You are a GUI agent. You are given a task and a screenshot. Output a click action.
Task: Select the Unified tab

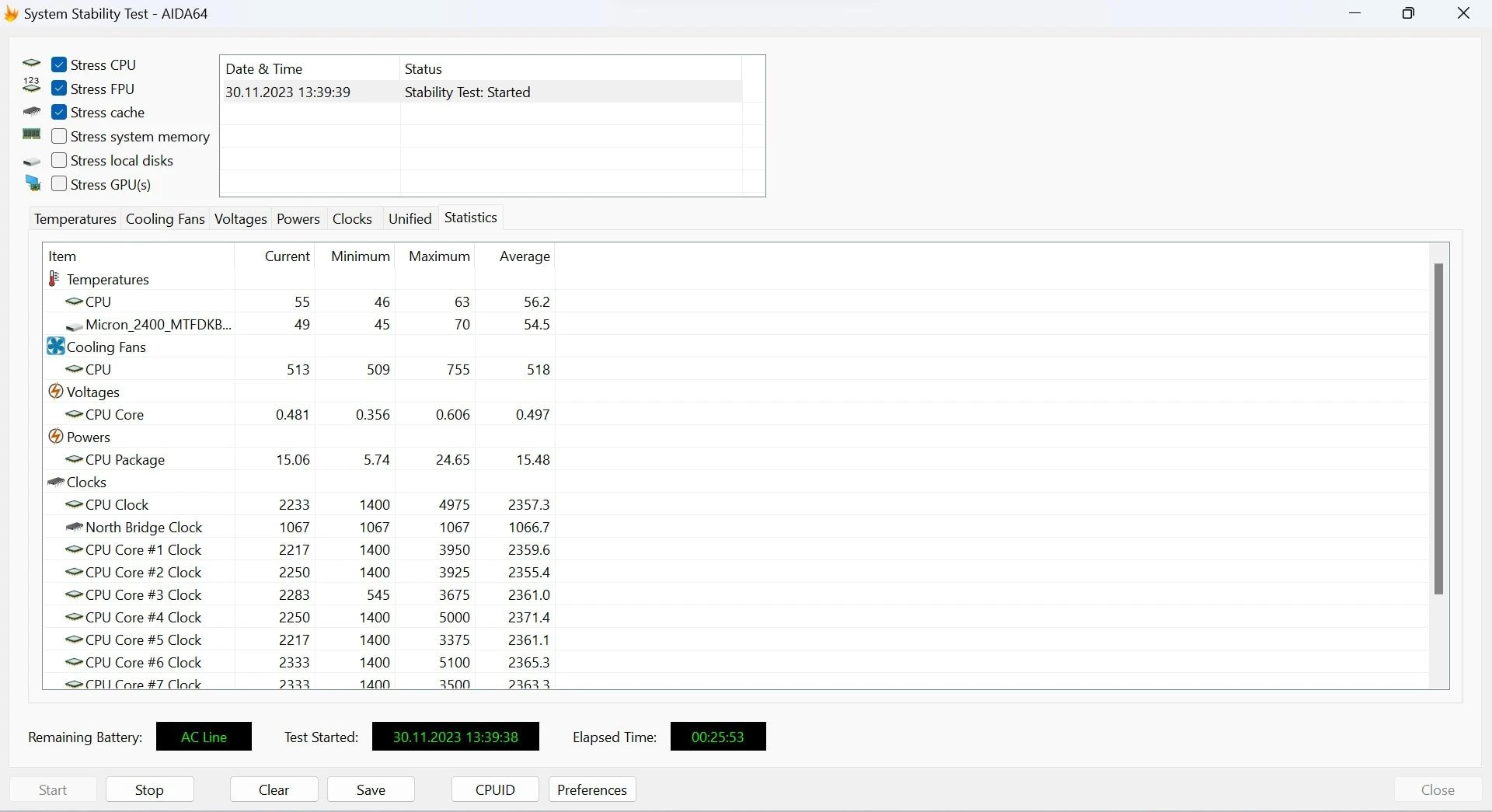[x=410, y=218]
